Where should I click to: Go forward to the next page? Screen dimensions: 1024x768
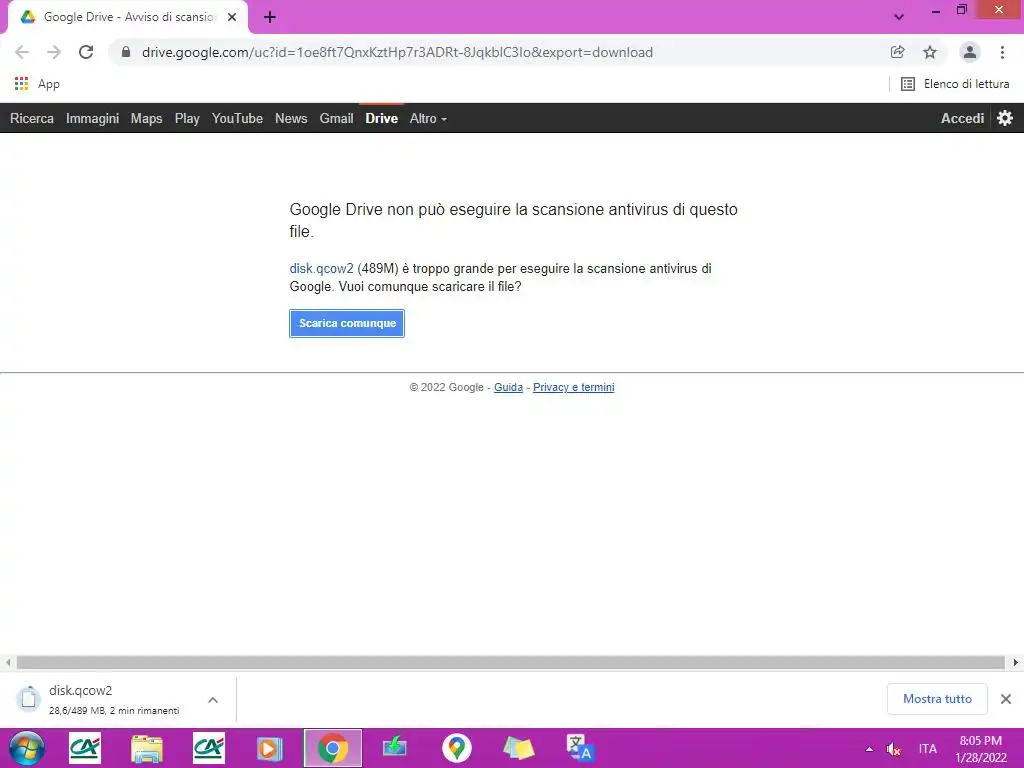54,52
